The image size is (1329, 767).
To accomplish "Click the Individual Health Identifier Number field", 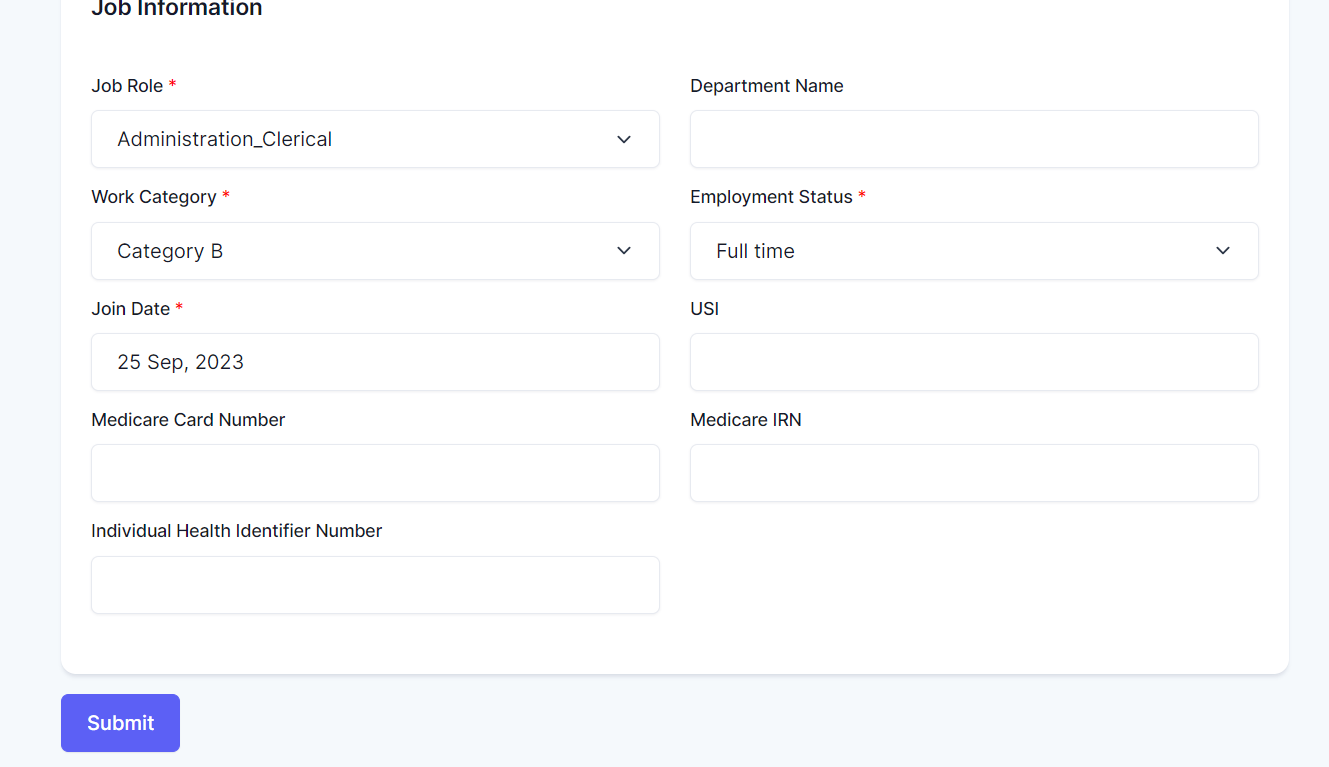I will click(x=375, y=585).
